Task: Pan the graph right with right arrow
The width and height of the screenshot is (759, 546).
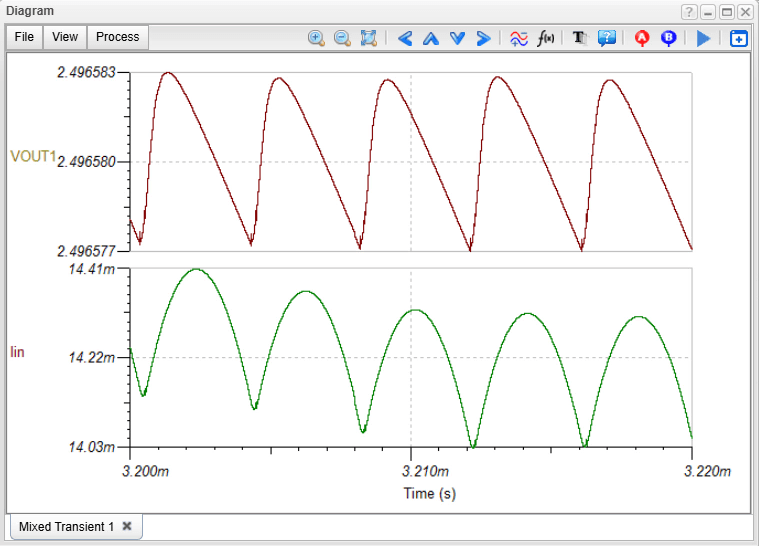Action: click(483, 38)
